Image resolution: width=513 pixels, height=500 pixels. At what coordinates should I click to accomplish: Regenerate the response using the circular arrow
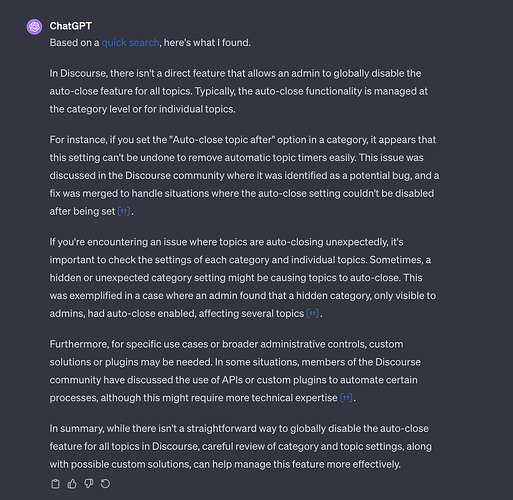pyautogui.click(x=105, y=484)
